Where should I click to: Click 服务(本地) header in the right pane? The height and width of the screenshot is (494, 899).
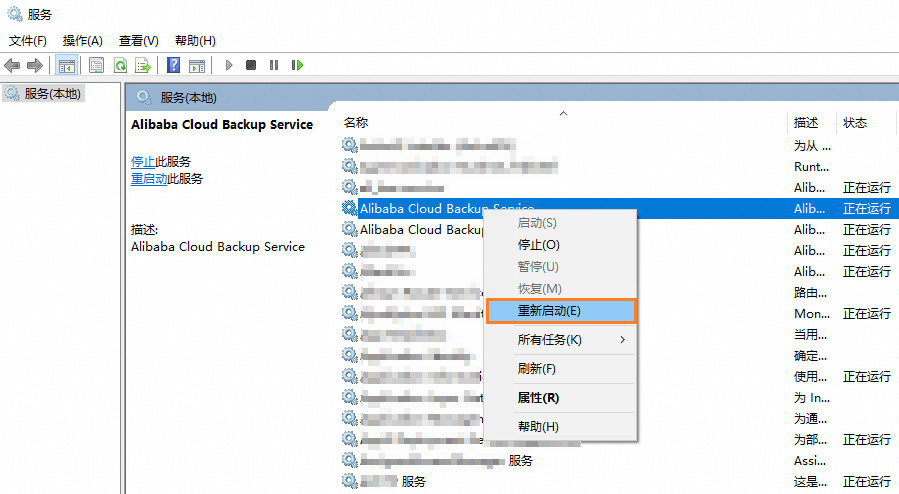(188, 98)
